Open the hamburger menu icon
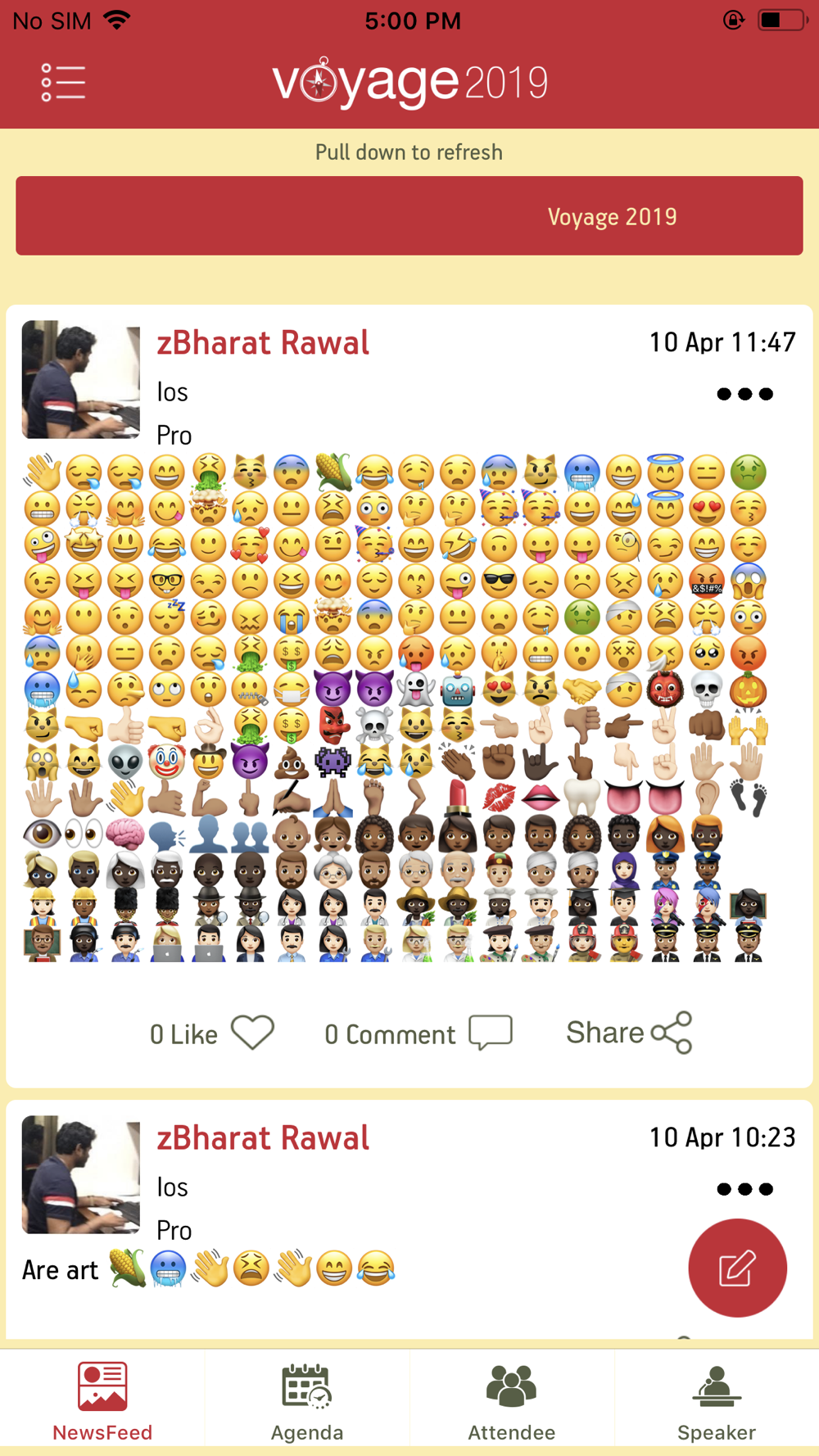Screen dimensions: 819x1456 pos(63,83)
